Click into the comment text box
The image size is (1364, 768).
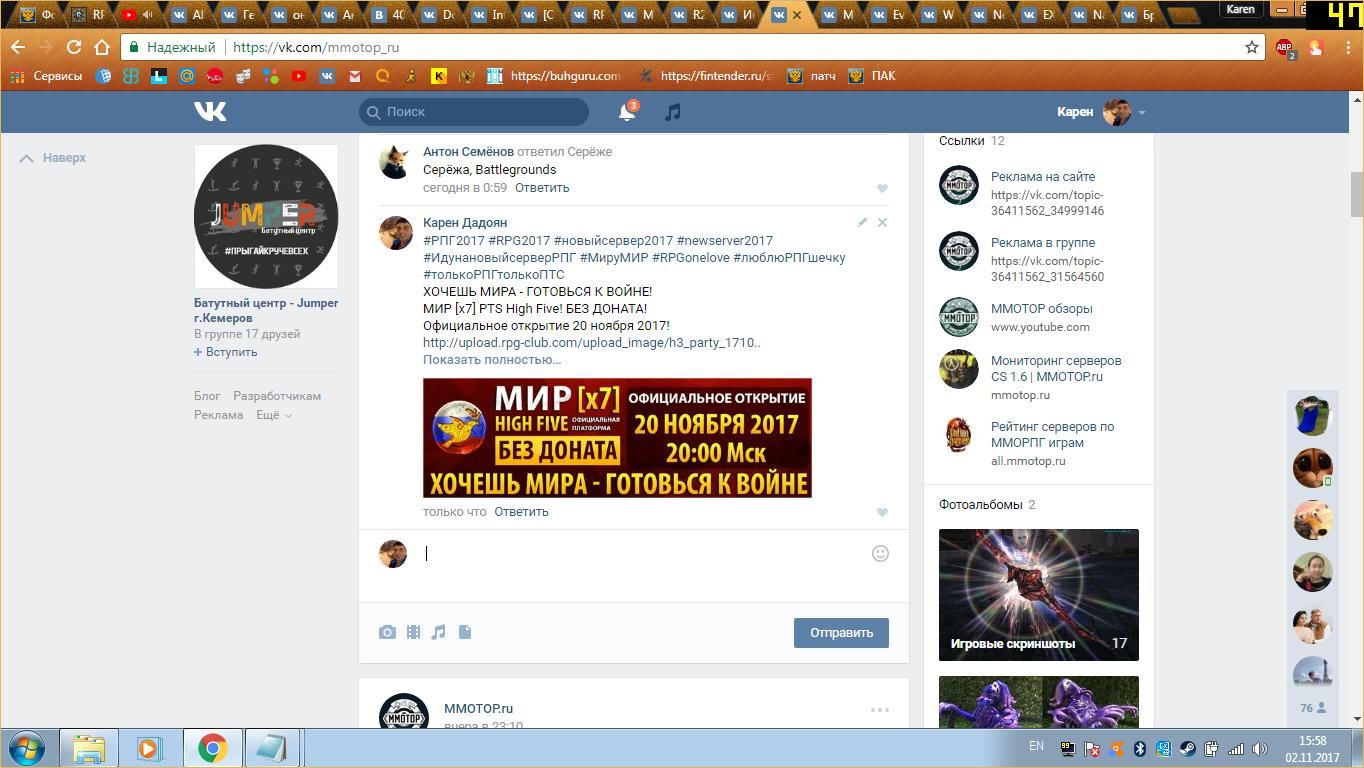pyautogui.click(x=639, y=553)
